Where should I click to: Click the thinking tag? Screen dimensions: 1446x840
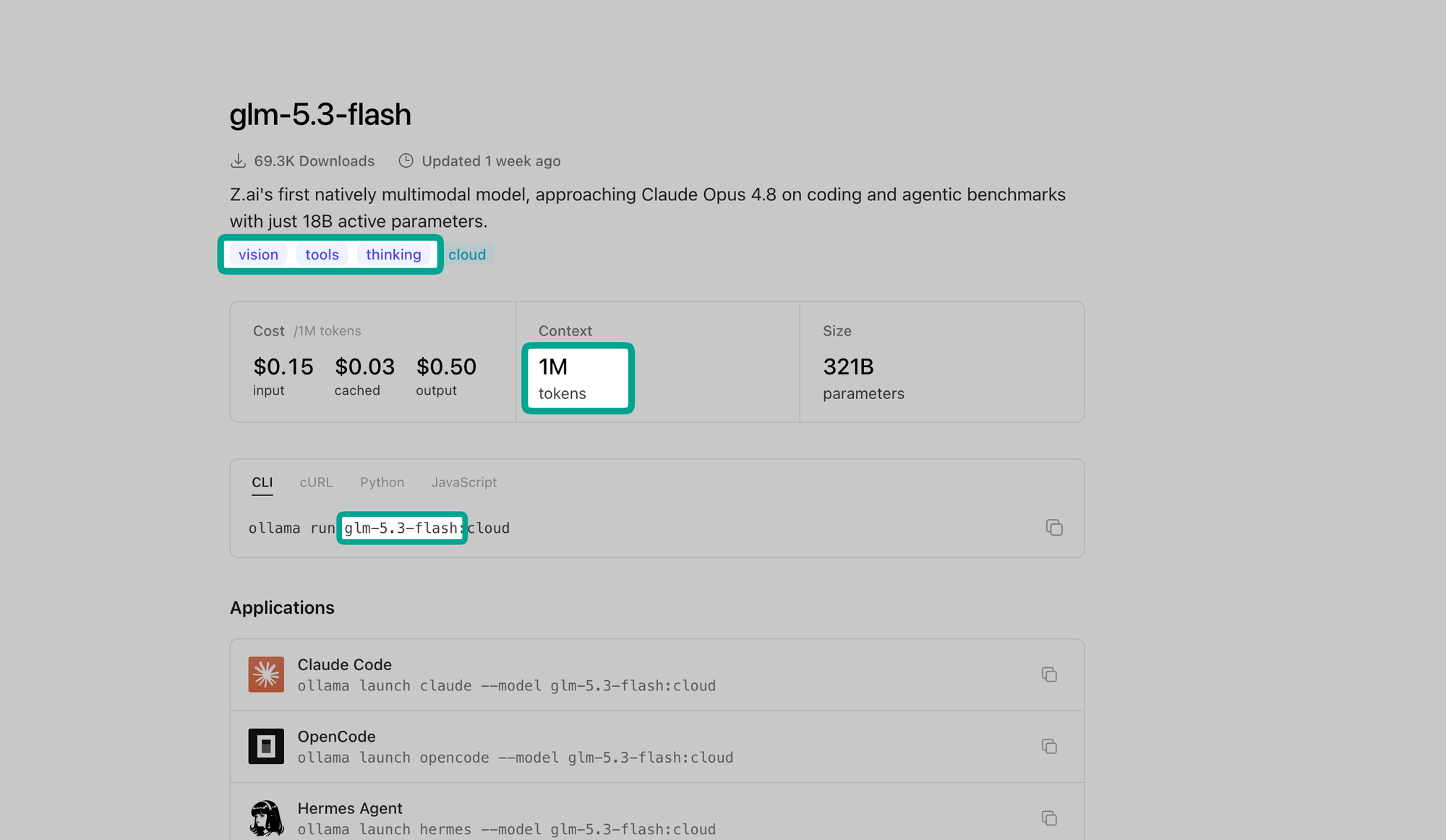click(393, 254)
